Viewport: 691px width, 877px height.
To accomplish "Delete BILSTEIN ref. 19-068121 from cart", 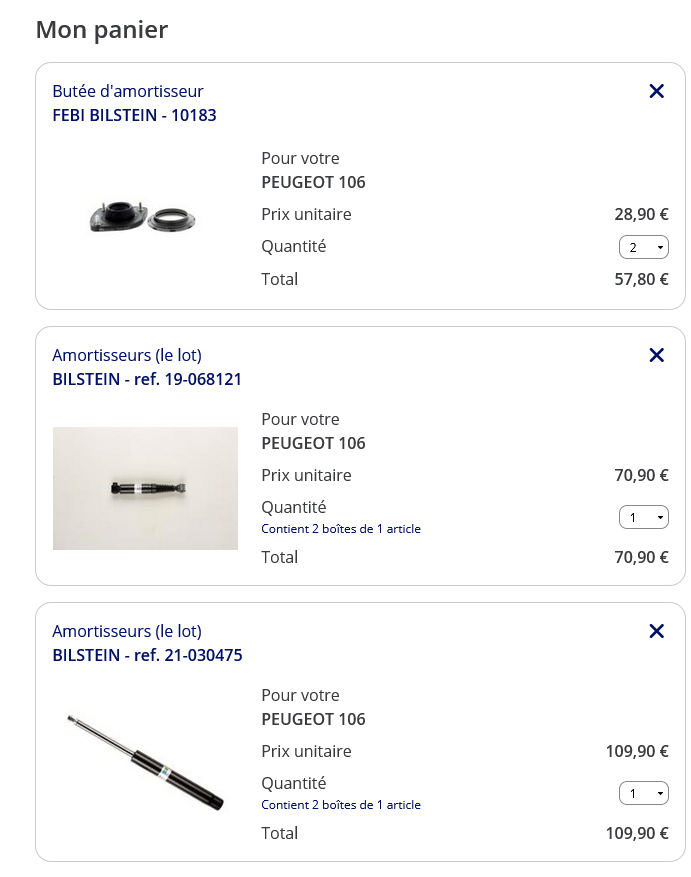I will (x=657, y=355).
